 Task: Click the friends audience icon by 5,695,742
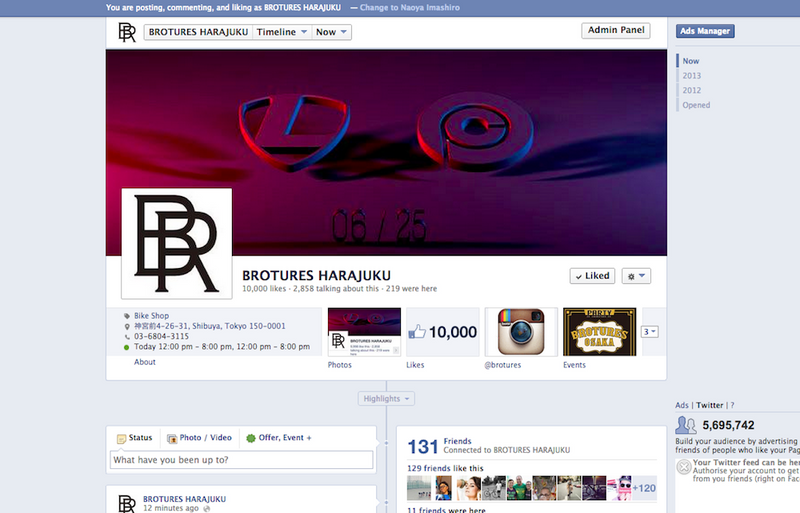click(x=686, y=425)
